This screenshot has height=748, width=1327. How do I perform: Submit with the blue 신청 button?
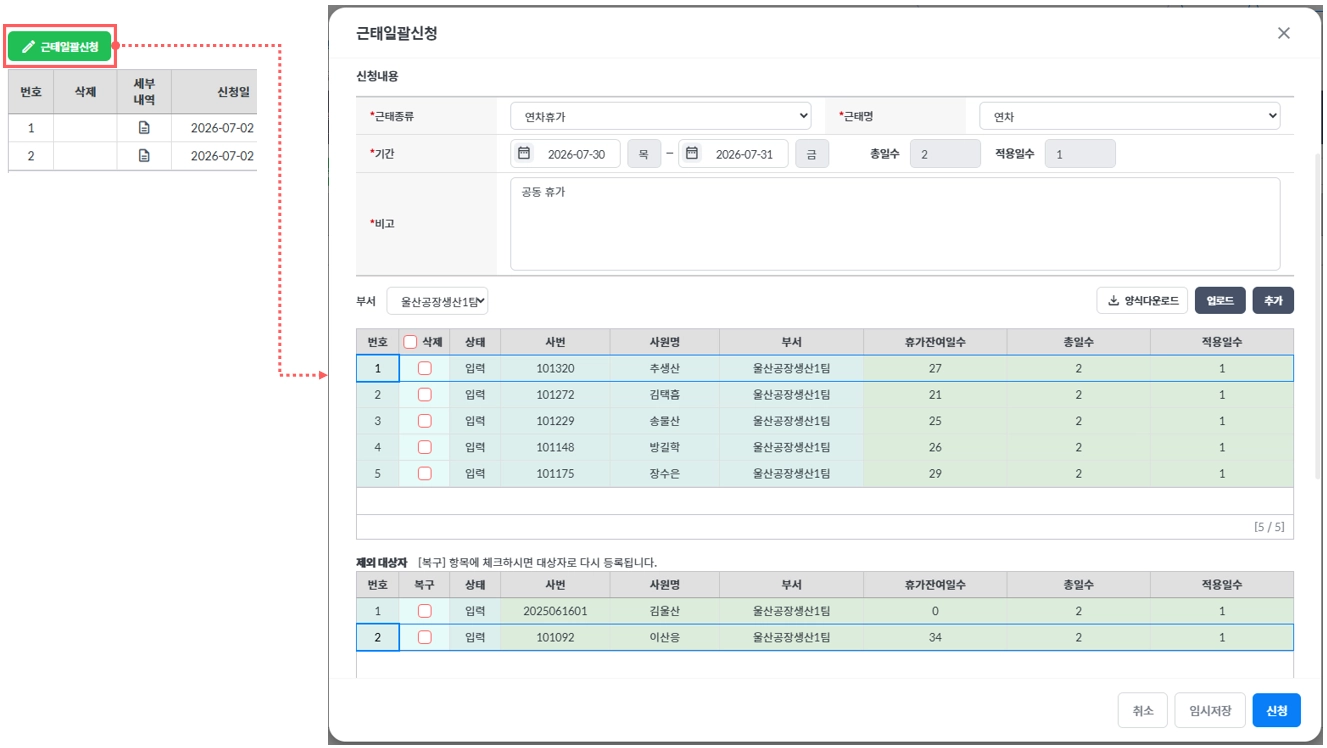pos(1276,710)
